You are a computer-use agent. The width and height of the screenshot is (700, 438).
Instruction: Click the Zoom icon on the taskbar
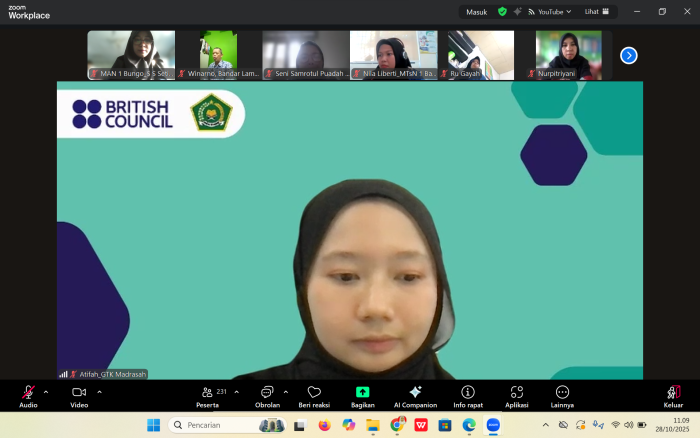(493, 425)
